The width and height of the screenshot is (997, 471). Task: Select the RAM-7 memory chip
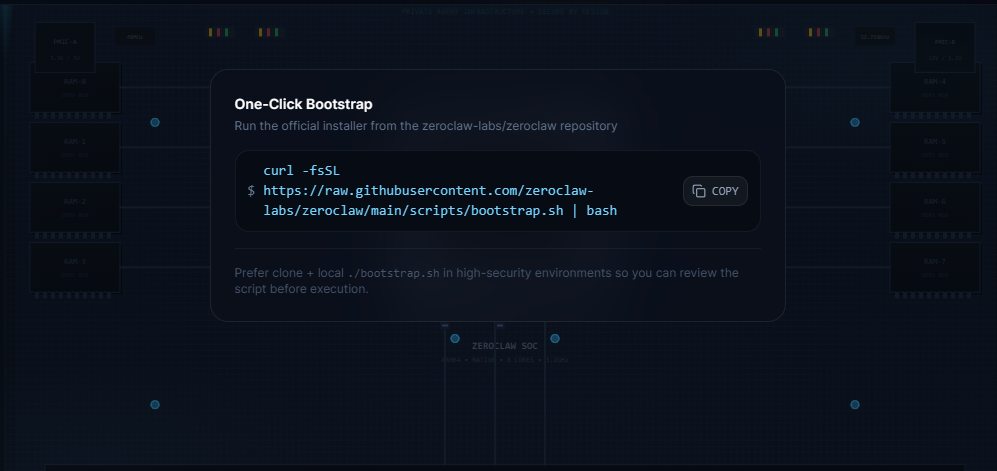coord(935,267)
